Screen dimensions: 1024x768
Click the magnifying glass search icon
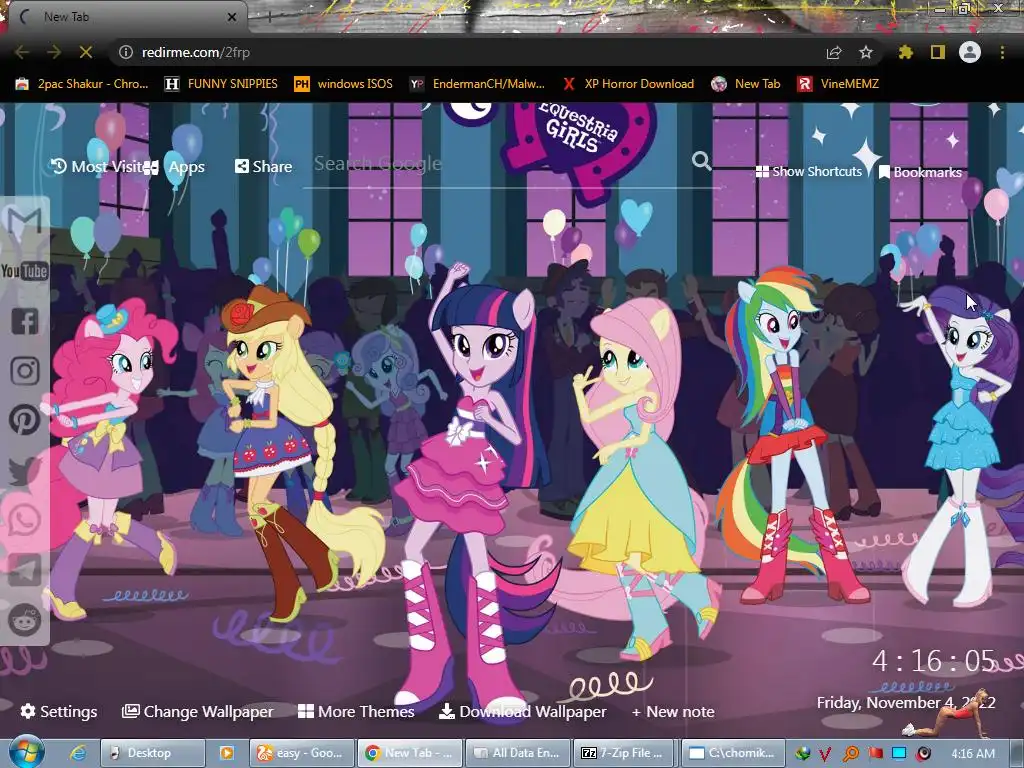pyautogui.click(x=702, y=161)
